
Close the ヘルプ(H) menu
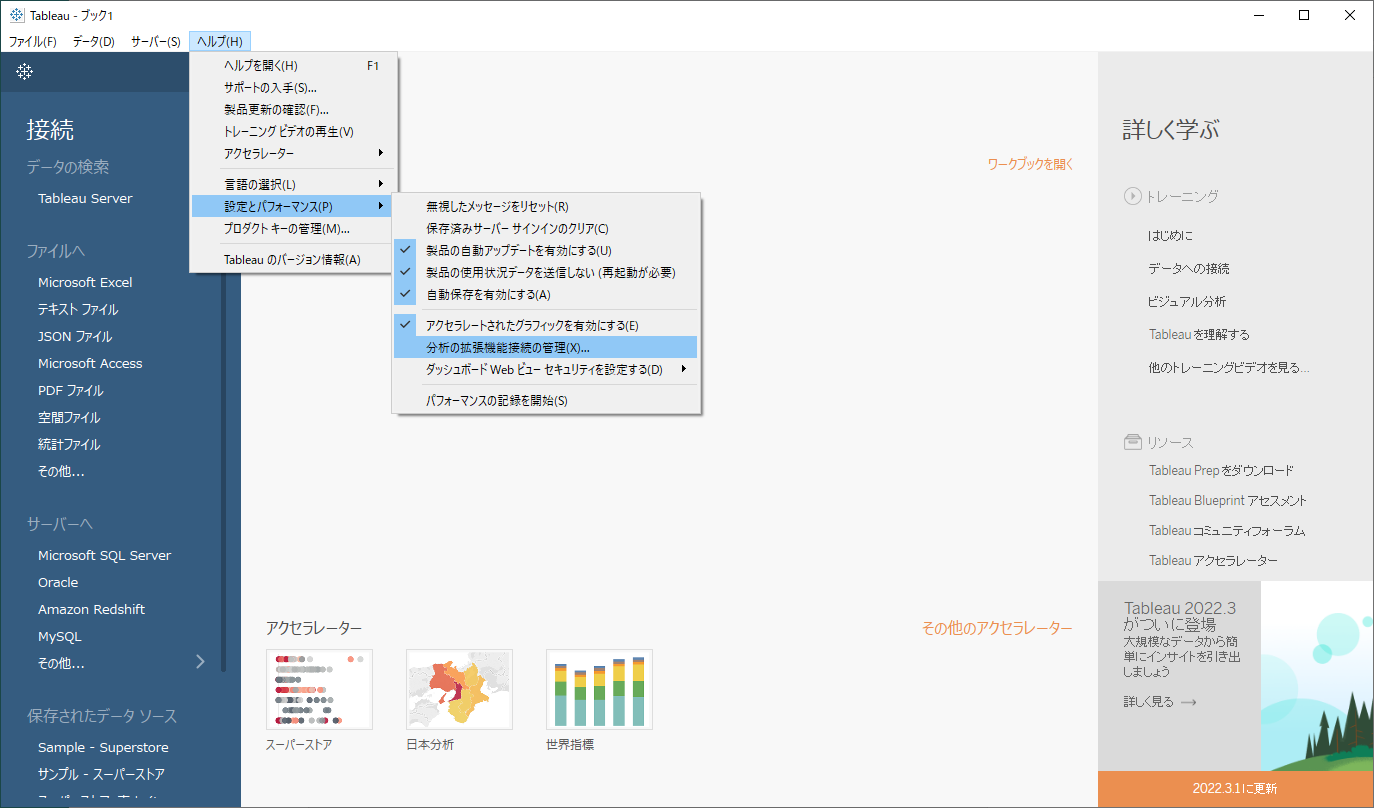220,41
